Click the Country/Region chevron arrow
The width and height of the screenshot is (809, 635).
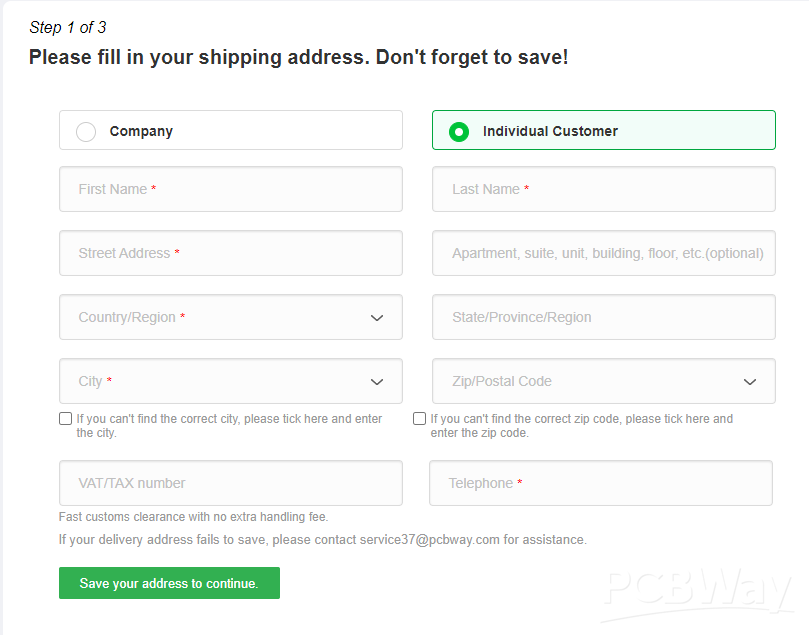click(x=377, y=318)
